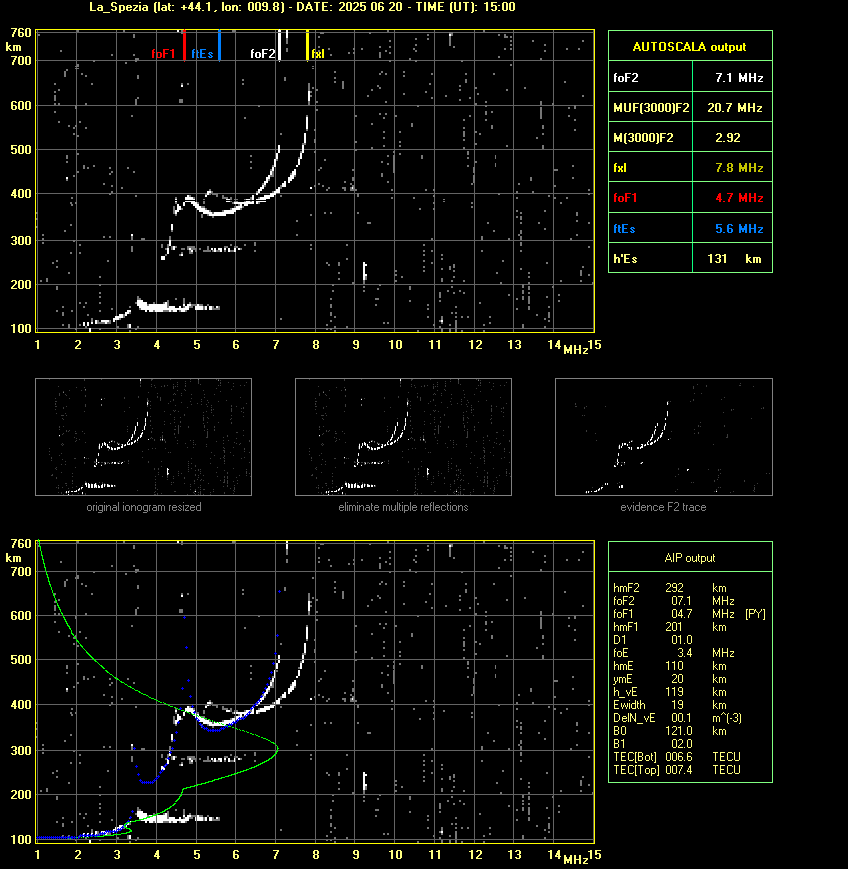Select the B0 121.0 km row
This screenshot has width=848, height=869.
tap(670, 731)
